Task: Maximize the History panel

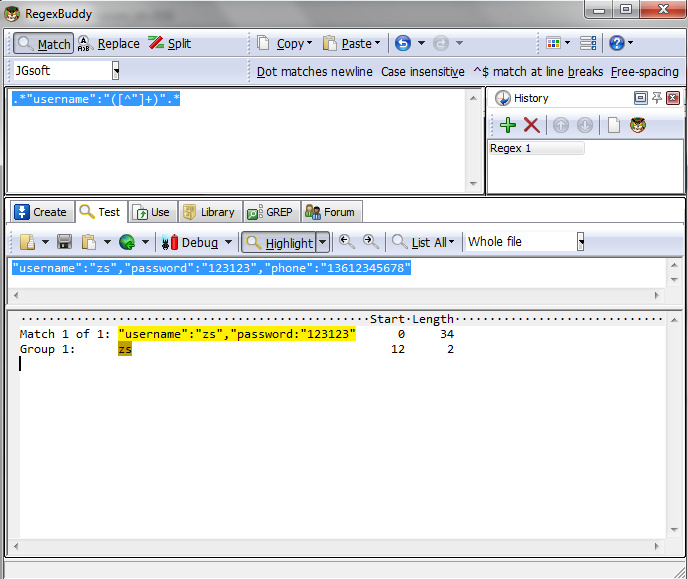Action: (641, 98)
